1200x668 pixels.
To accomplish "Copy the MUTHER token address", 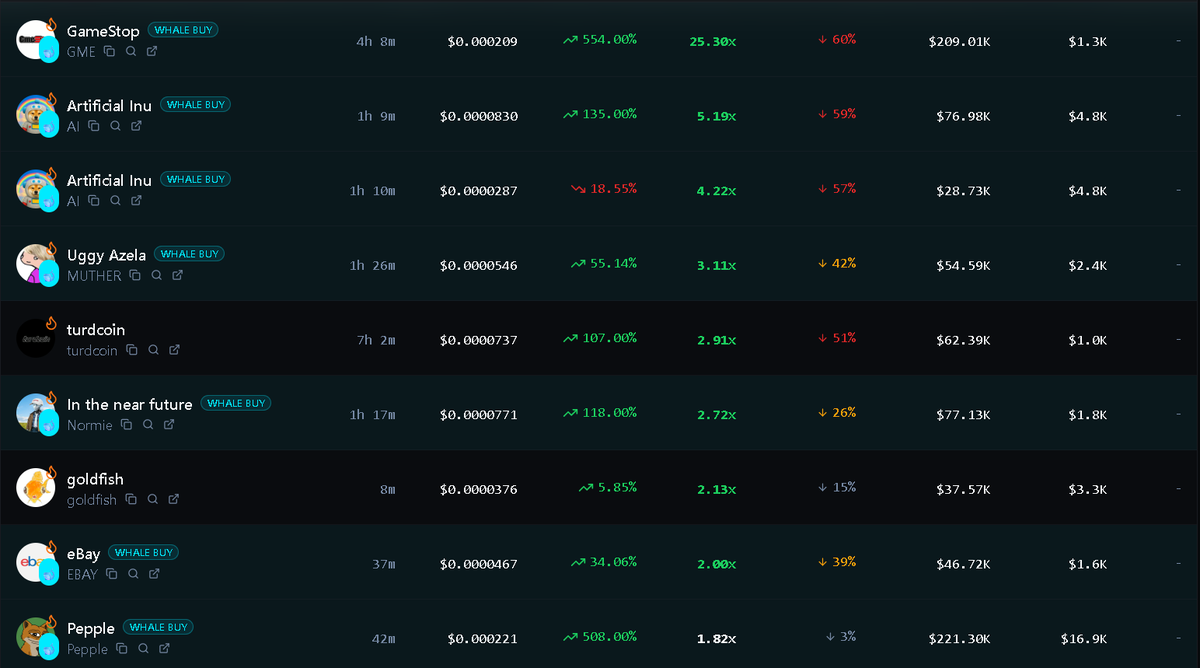I will 136,275.
